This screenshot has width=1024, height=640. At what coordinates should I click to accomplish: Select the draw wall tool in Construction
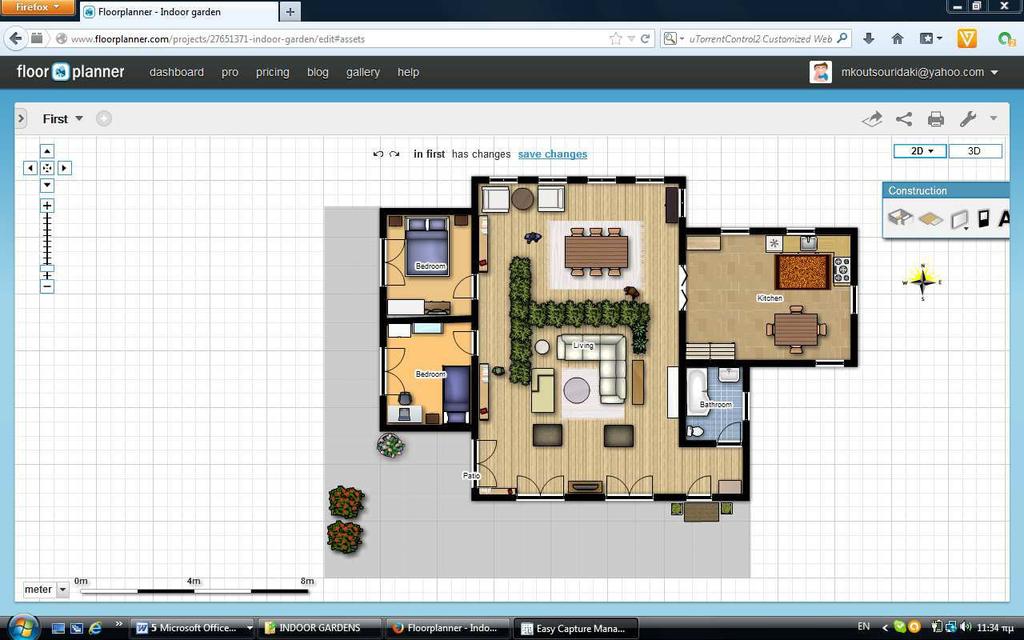959,219
